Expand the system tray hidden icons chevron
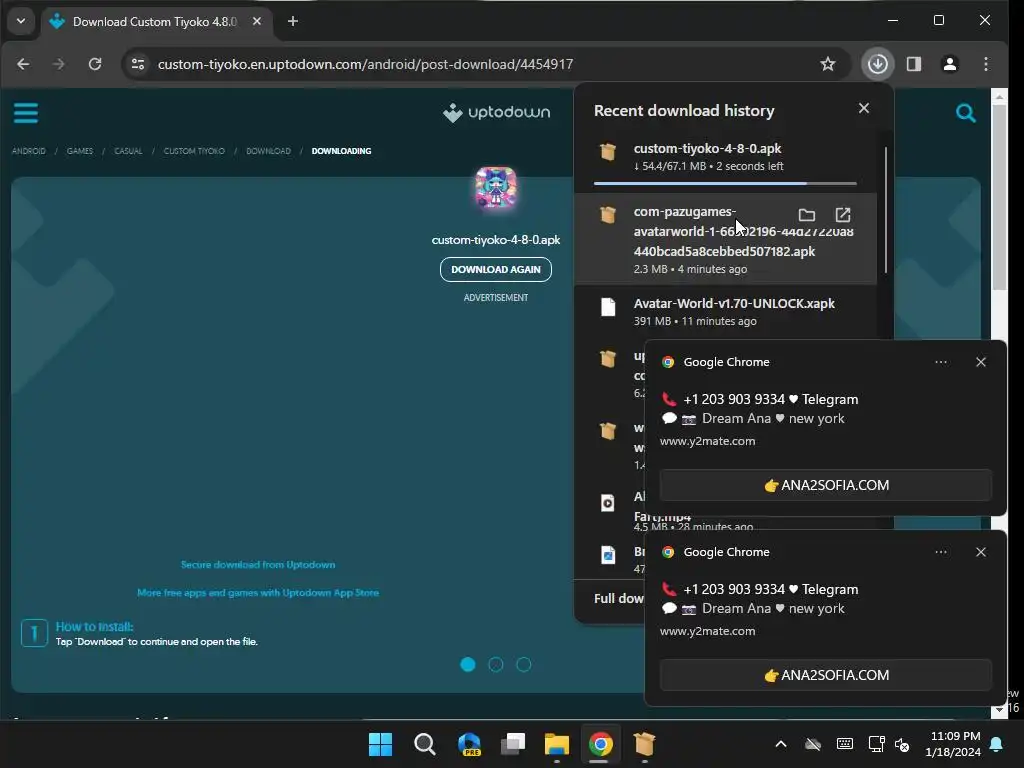 pyautogui.click(x=780, y=744)
